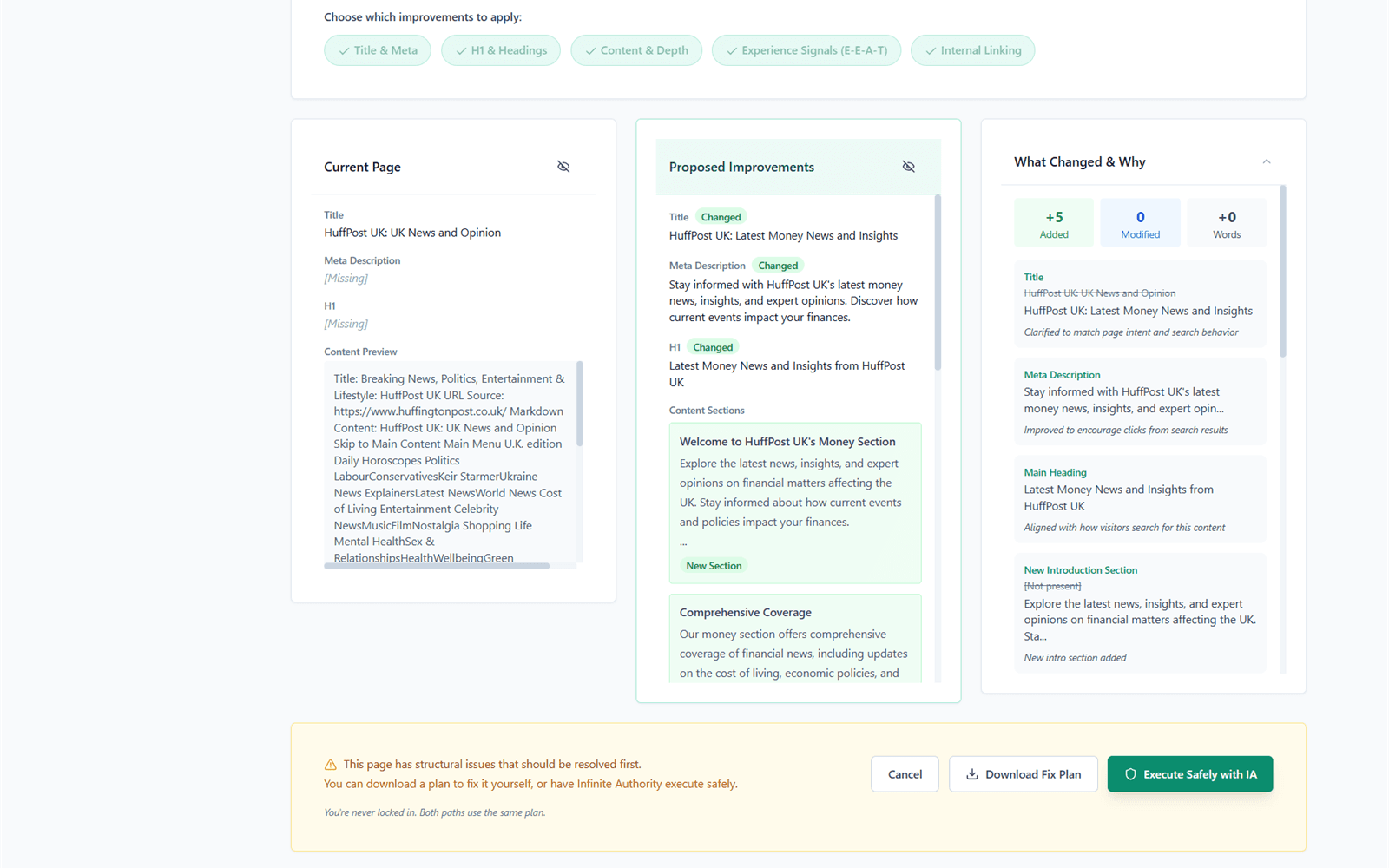
Task: Click Execute Safely with IA button
Action: 1190,774
